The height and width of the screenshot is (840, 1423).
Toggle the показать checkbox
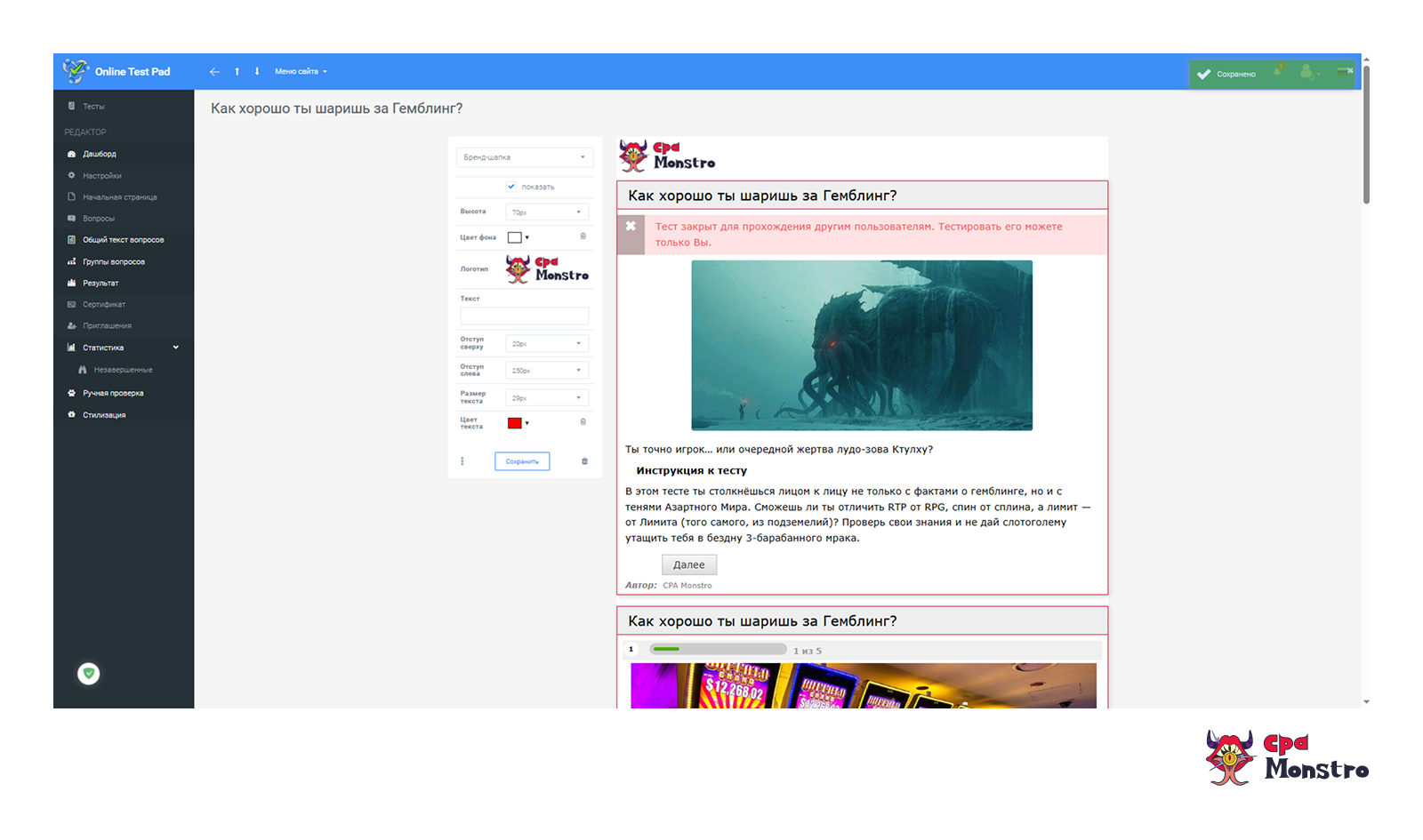(511, 187)
